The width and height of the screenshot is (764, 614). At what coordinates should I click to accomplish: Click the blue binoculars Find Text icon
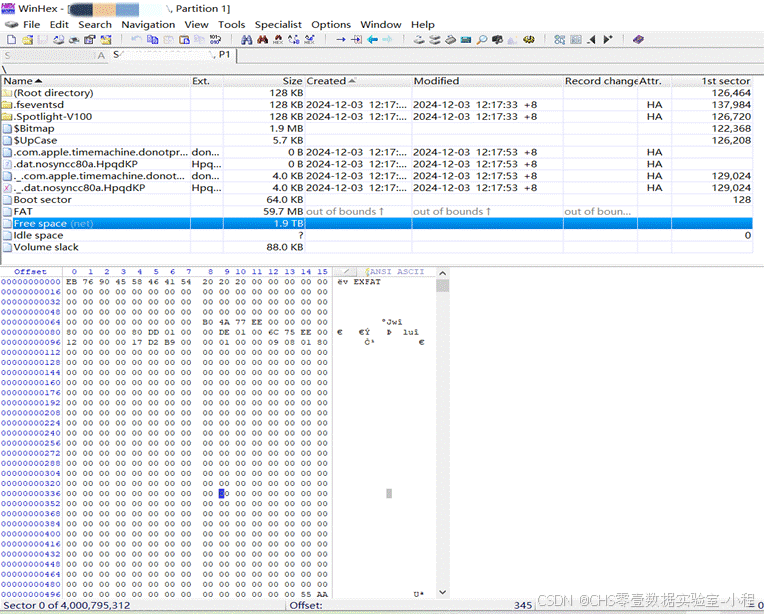[x=247, y=40]
